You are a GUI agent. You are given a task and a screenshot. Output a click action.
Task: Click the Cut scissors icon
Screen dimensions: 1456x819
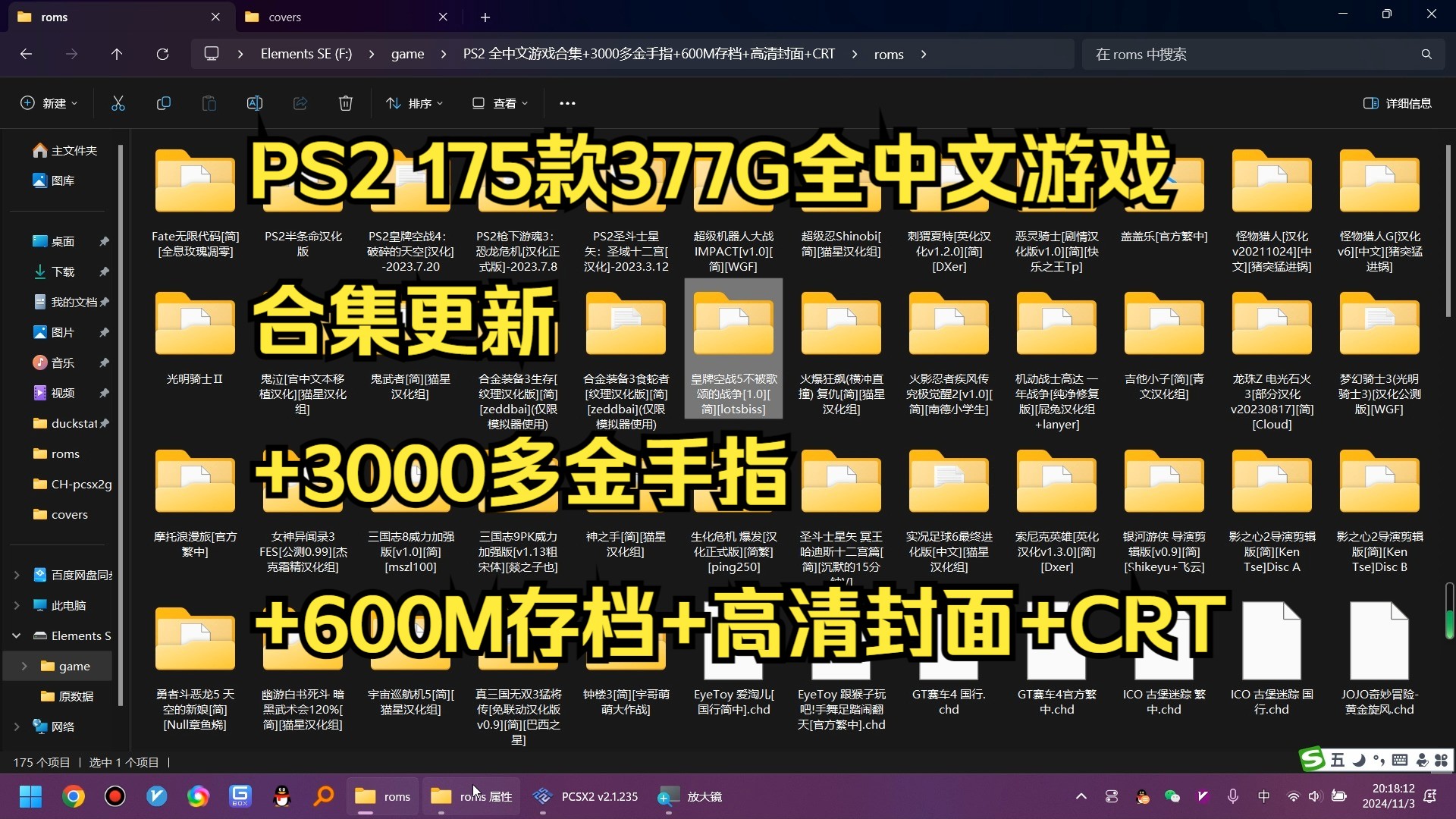(118, 103)
